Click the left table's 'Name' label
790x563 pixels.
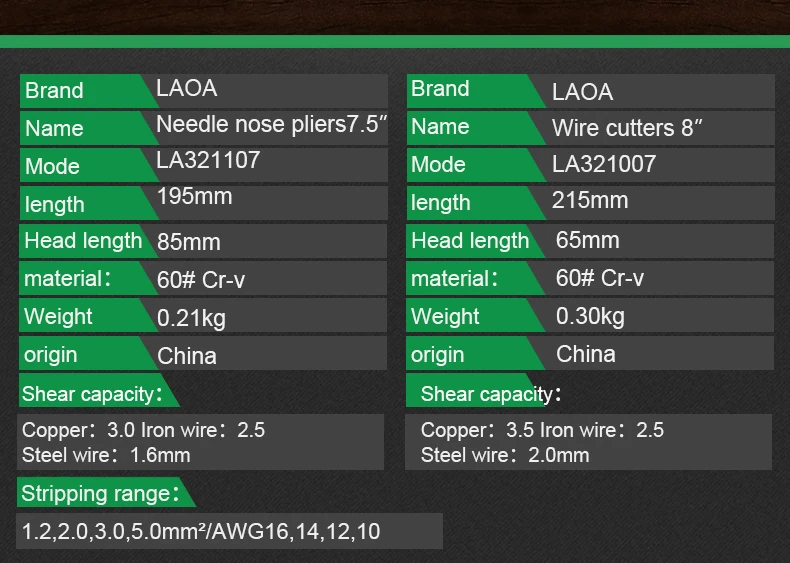tap(54, 129)
